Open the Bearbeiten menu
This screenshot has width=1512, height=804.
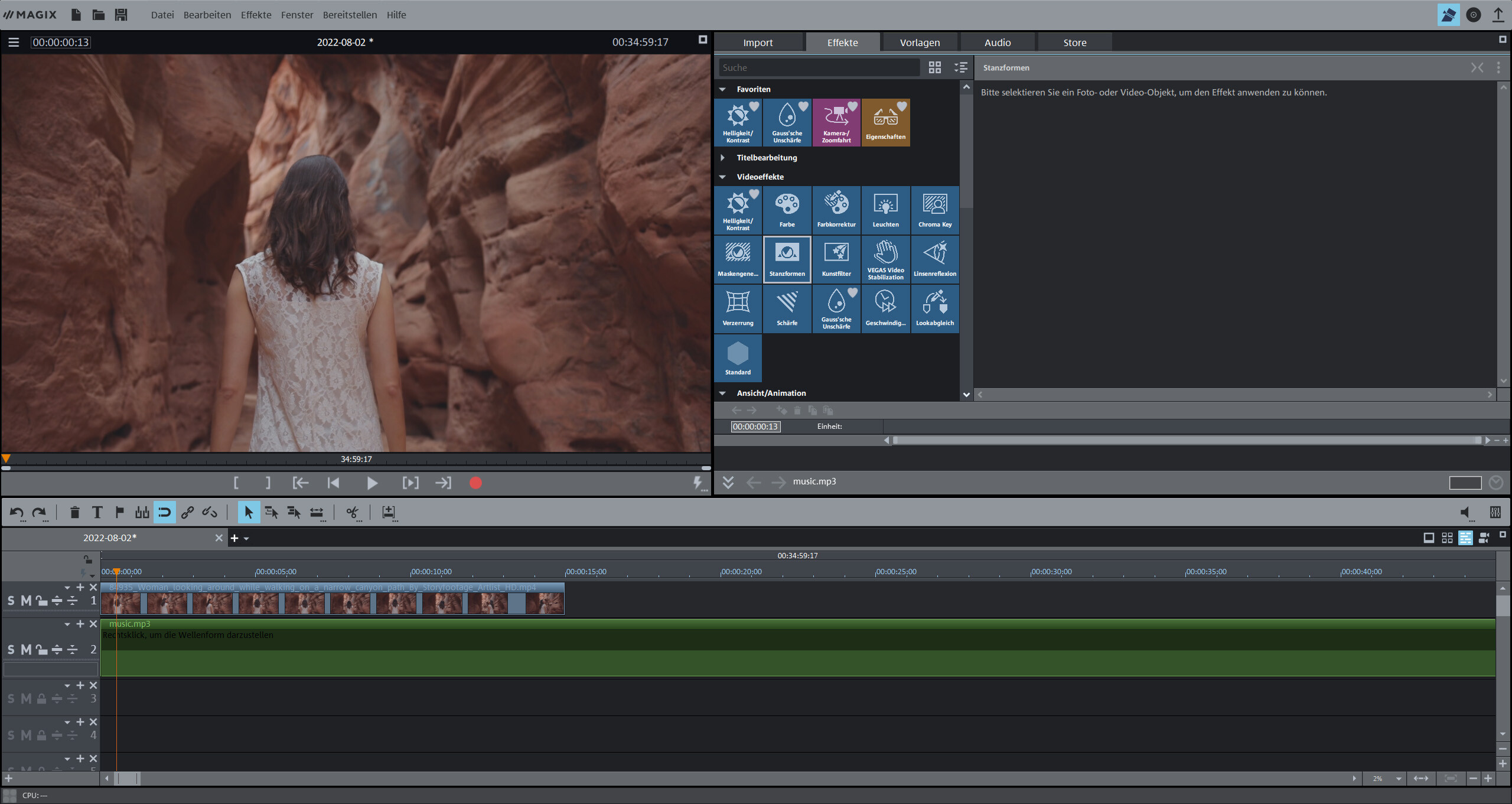tap(207, 15)
